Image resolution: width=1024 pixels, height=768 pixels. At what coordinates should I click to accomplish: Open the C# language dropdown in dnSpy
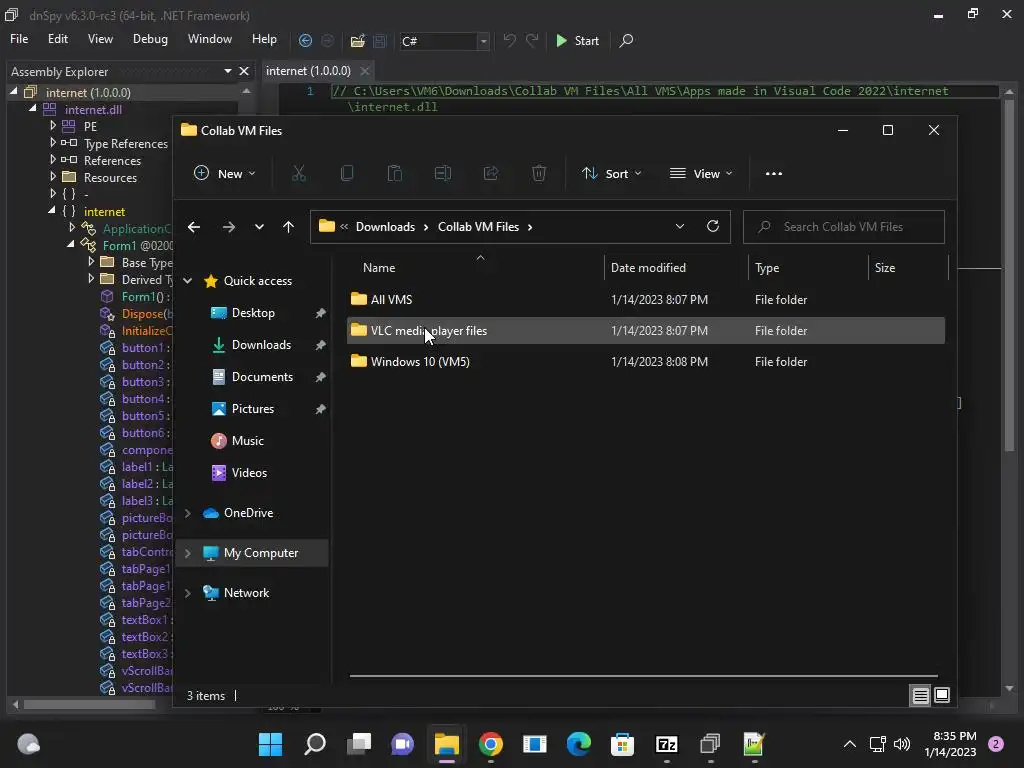coord(483,41)
